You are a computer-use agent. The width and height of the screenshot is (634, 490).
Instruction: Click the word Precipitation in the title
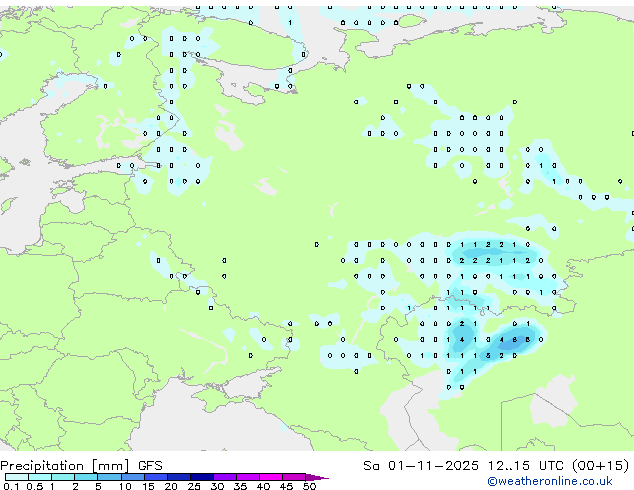click(x=42, y=466)
